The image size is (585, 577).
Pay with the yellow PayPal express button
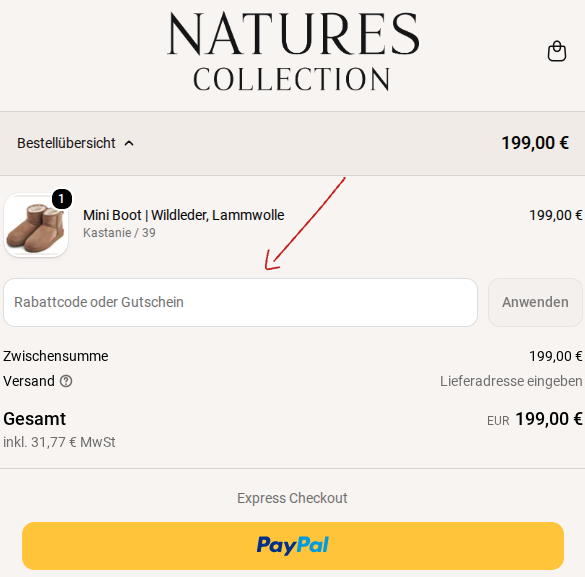tap(293, 546)
